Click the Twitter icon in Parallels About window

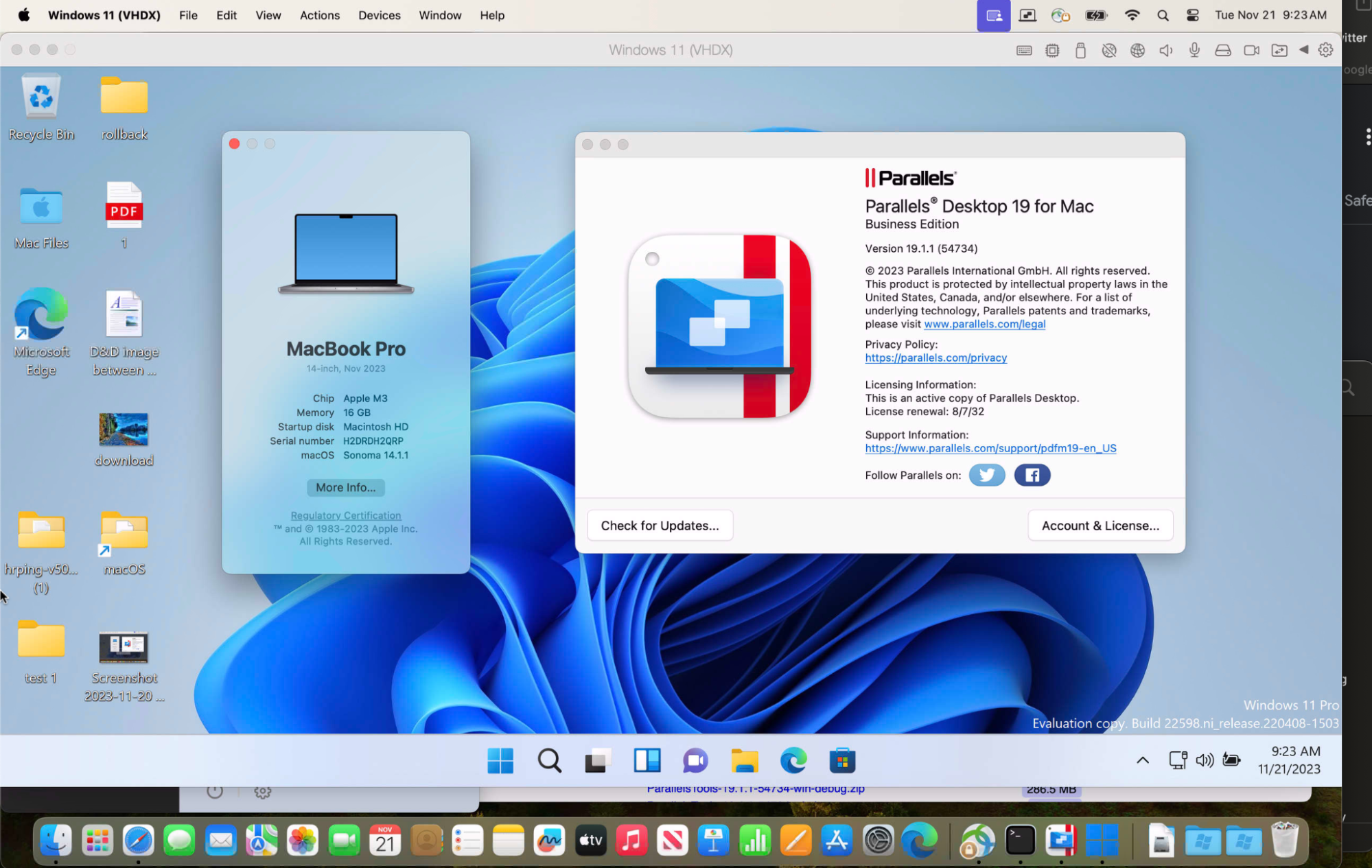(x=986, y=475)
